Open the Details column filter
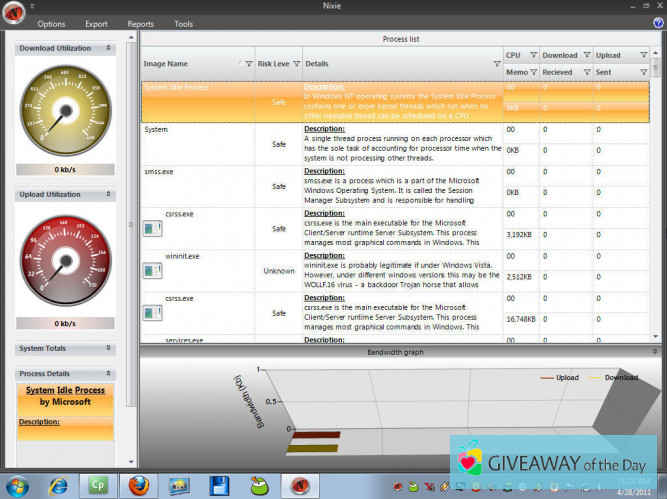 point(497,63)
